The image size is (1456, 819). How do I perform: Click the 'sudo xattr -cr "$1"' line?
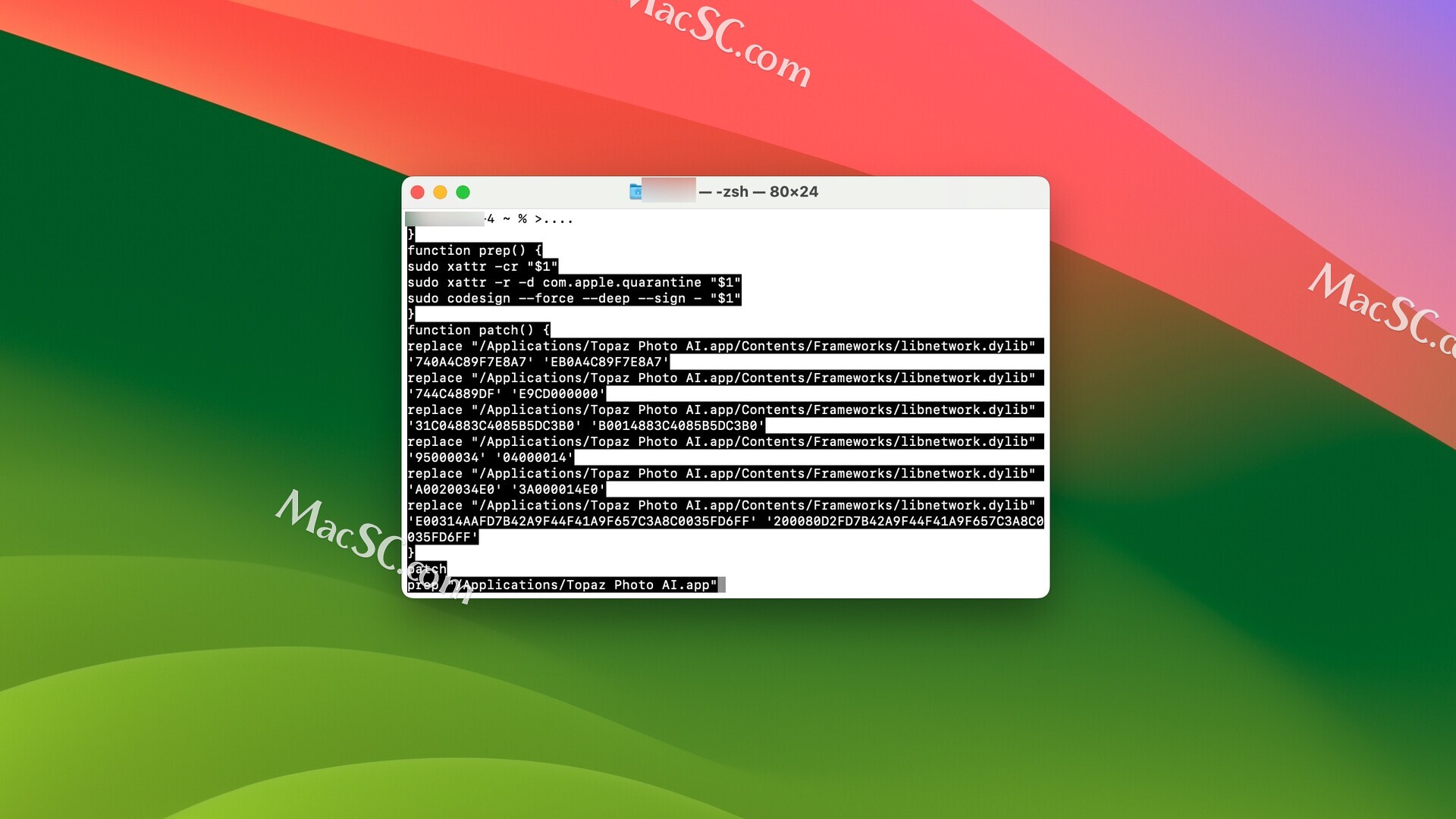point(482,266)
